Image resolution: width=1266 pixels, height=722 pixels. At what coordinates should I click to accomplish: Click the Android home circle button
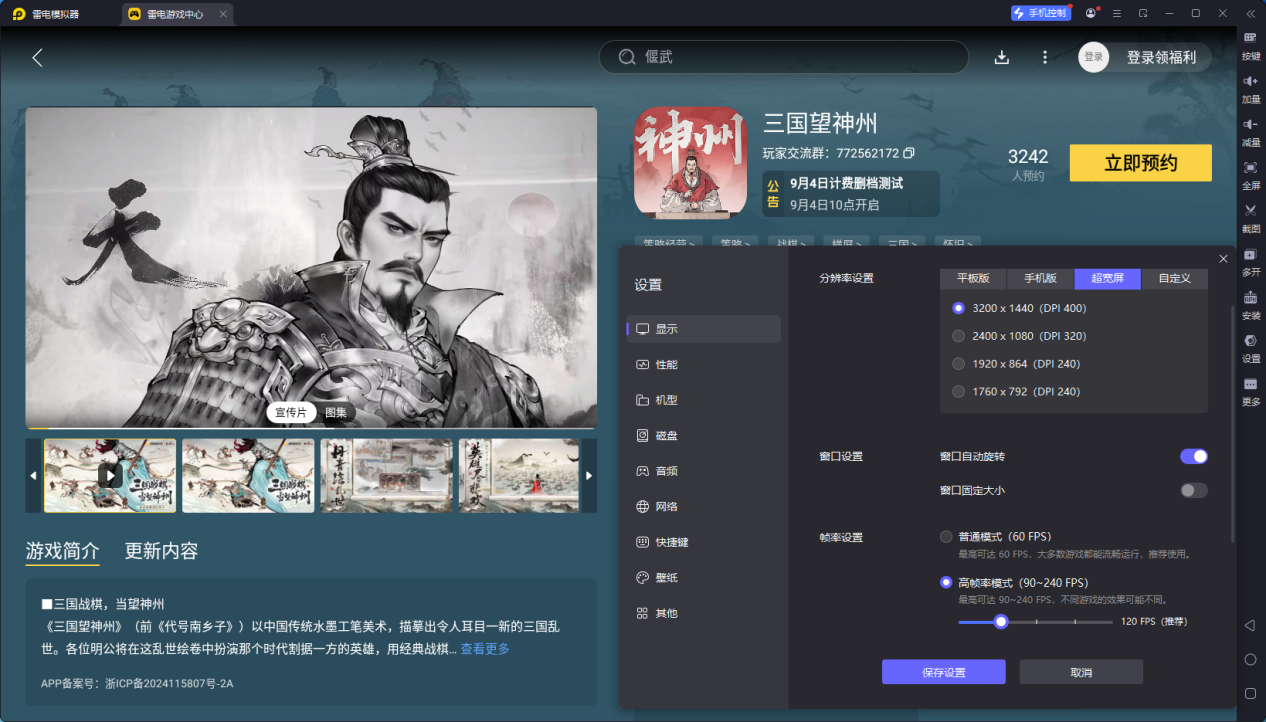[x=1250, y=659]
